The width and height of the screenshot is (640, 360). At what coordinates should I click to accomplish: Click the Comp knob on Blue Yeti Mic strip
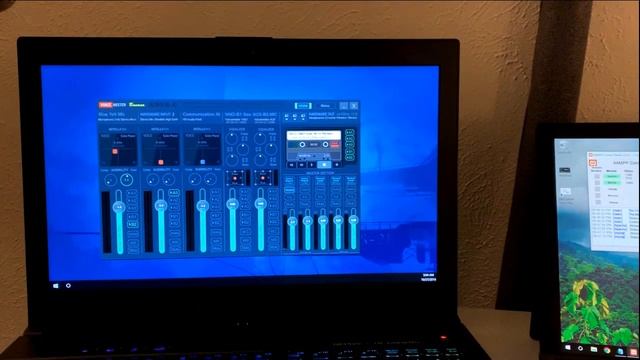tap(110, 180)
